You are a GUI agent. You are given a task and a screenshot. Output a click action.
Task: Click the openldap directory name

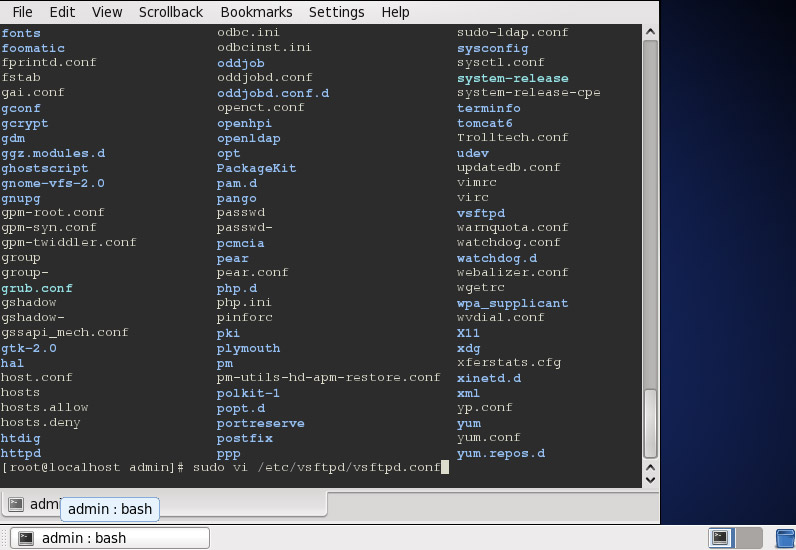pos(249,138)
